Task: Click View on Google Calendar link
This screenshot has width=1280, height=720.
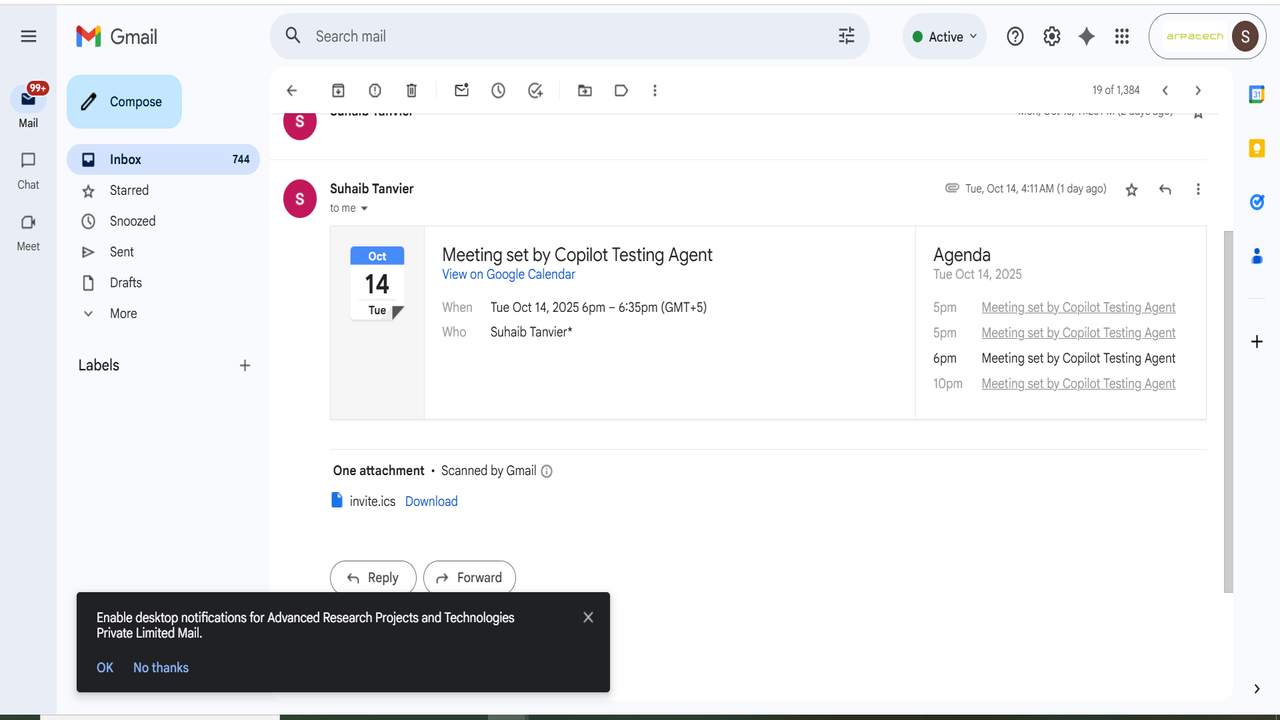Action: tap(509, 275)
